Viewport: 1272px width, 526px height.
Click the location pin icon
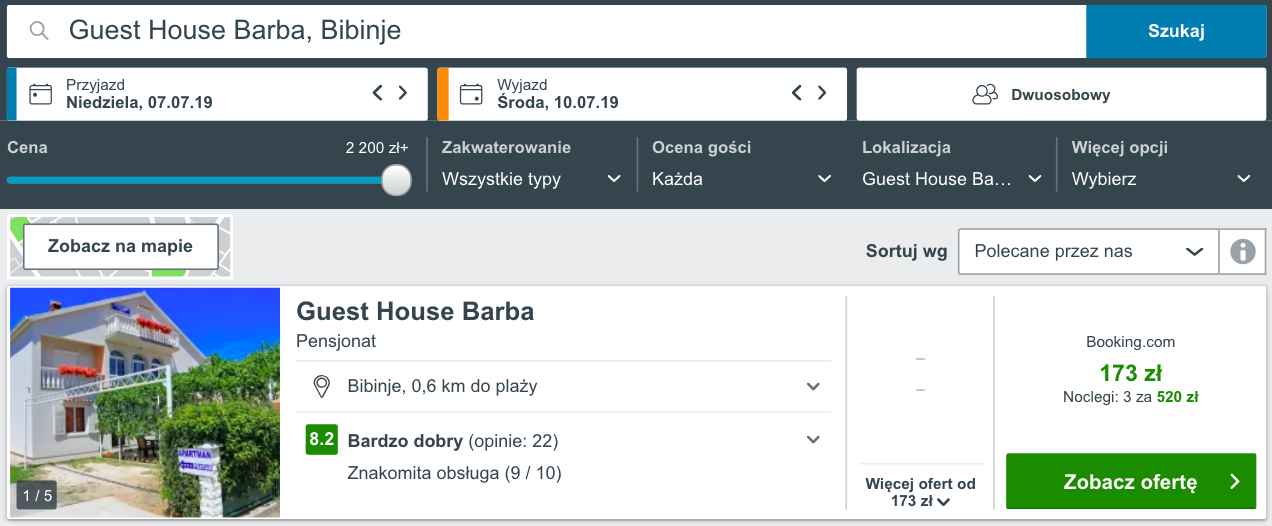[322, 386]
